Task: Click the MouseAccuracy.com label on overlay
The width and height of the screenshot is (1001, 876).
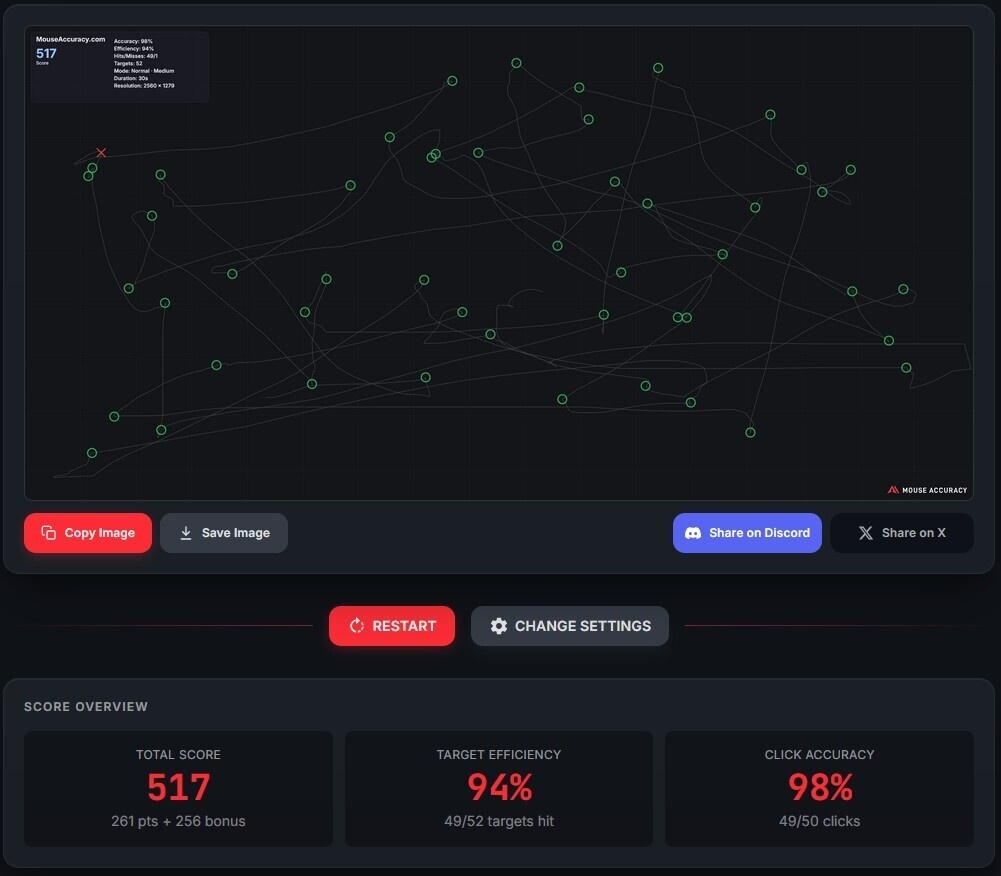Action: pos(70,38)
